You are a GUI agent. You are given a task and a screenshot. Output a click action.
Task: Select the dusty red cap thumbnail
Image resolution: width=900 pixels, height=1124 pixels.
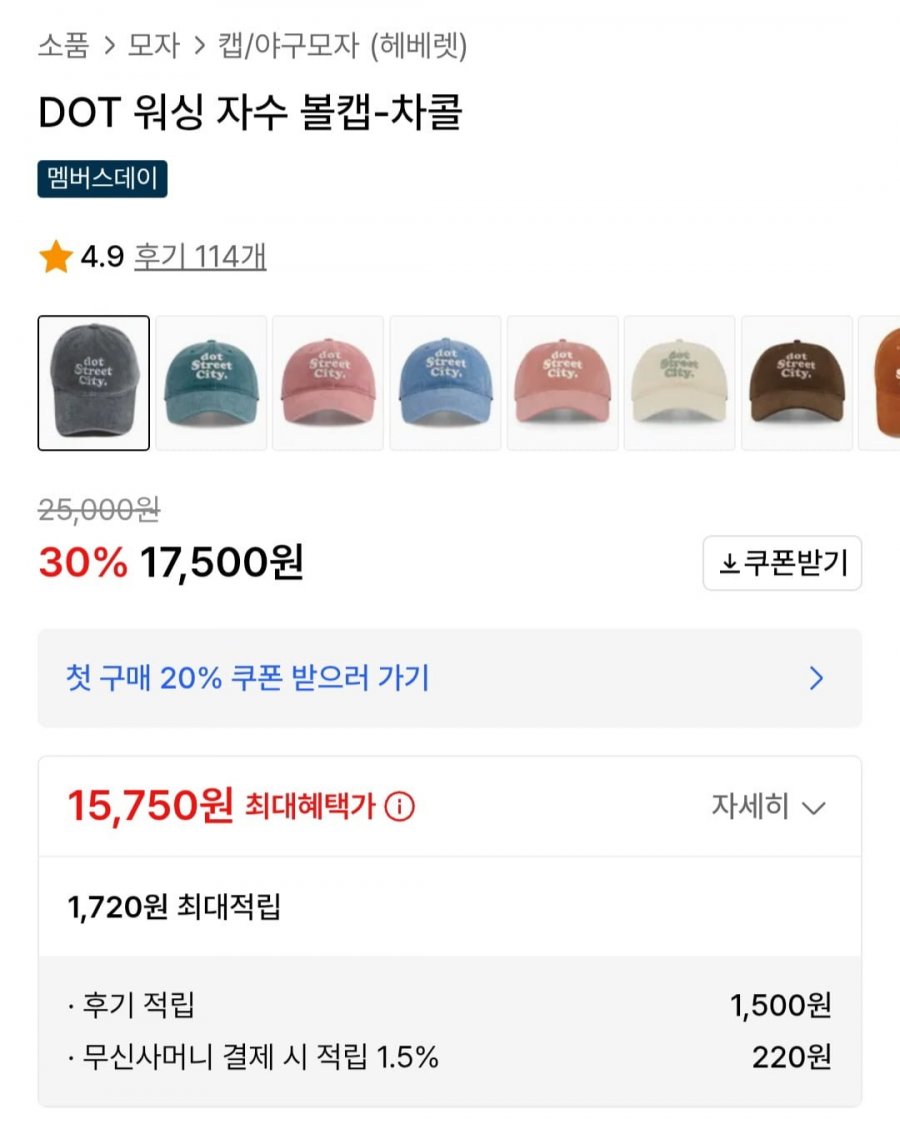[x=328, y=383]
